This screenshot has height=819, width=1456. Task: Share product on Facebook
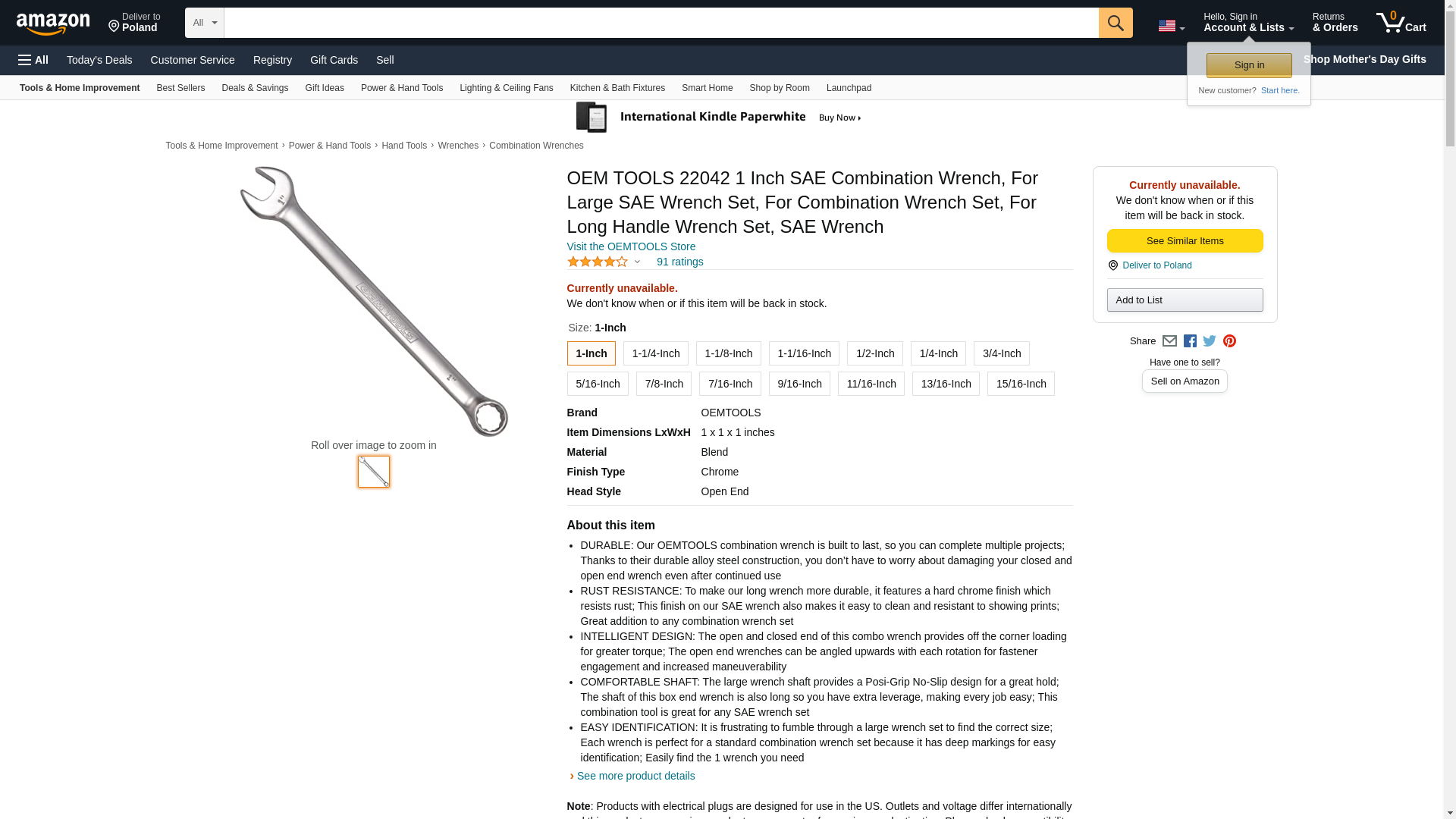(1190, 341)
